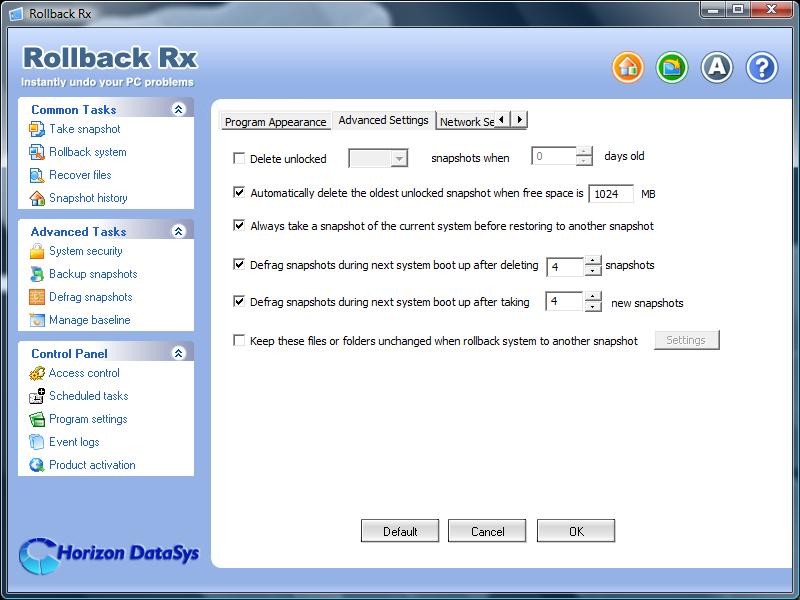Click the green snapshot icon in header

pyautogui.click(x=672, y=67)
